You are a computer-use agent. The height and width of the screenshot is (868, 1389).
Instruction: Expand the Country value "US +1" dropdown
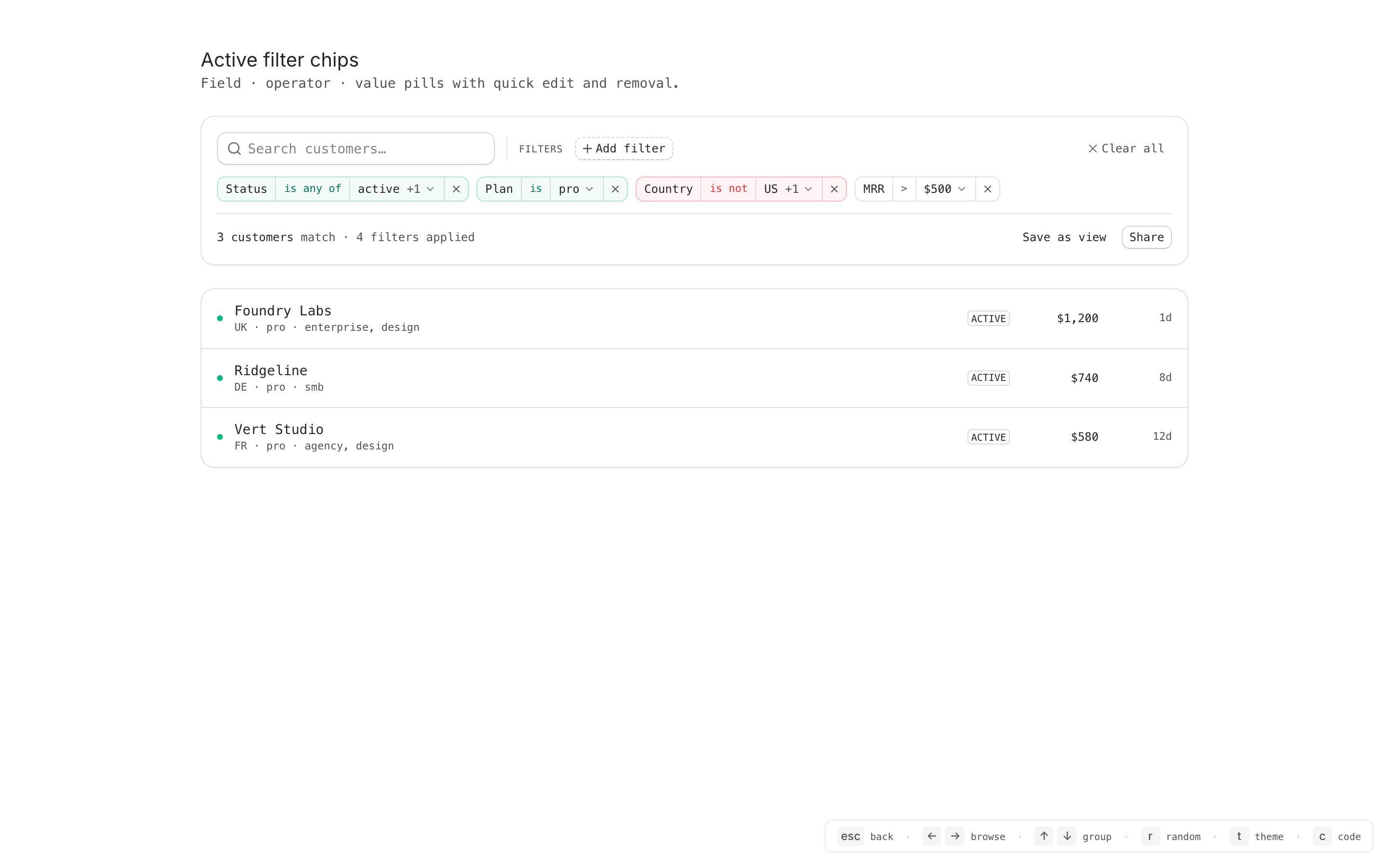pyautogui.click(x=788, y=189)
